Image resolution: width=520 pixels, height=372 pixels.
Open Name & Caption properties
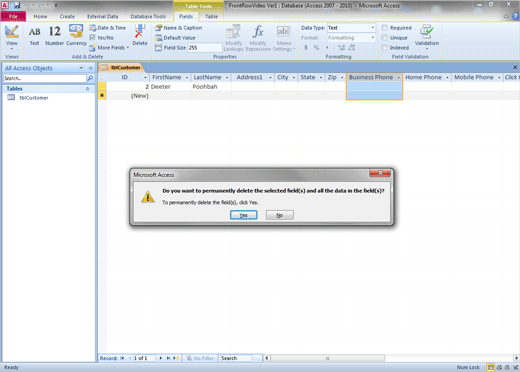[x=179, y=28]
